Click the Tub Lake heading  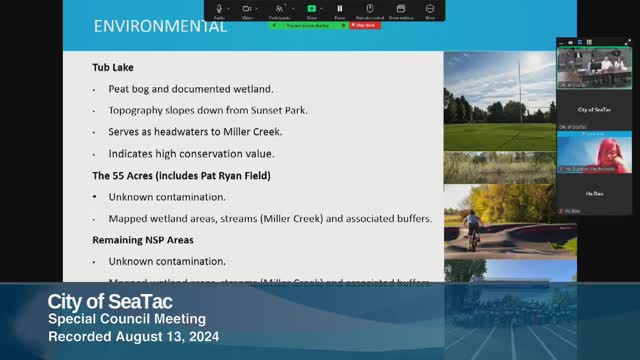point(113,67)
